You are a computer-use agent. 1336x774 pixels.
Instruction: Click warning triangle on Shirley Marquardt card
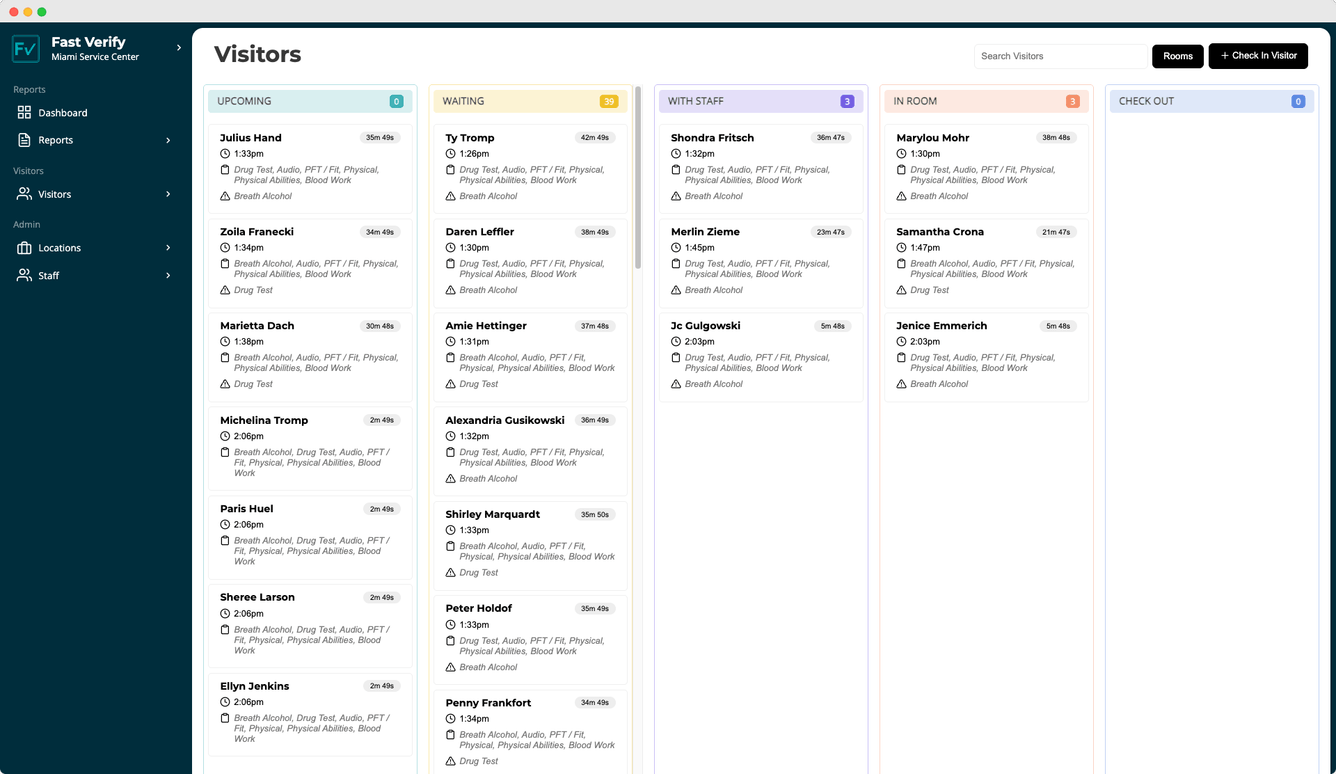451,573
